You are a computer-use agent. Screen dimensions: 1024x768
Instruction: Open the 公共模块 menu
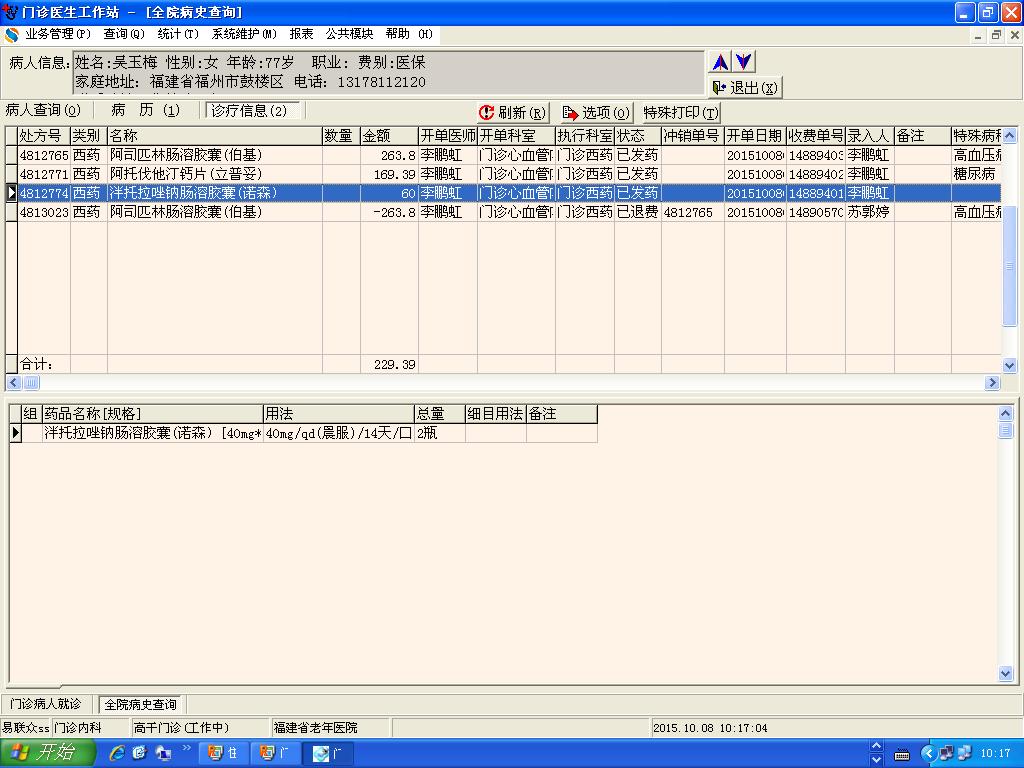(x=349, y=34)
